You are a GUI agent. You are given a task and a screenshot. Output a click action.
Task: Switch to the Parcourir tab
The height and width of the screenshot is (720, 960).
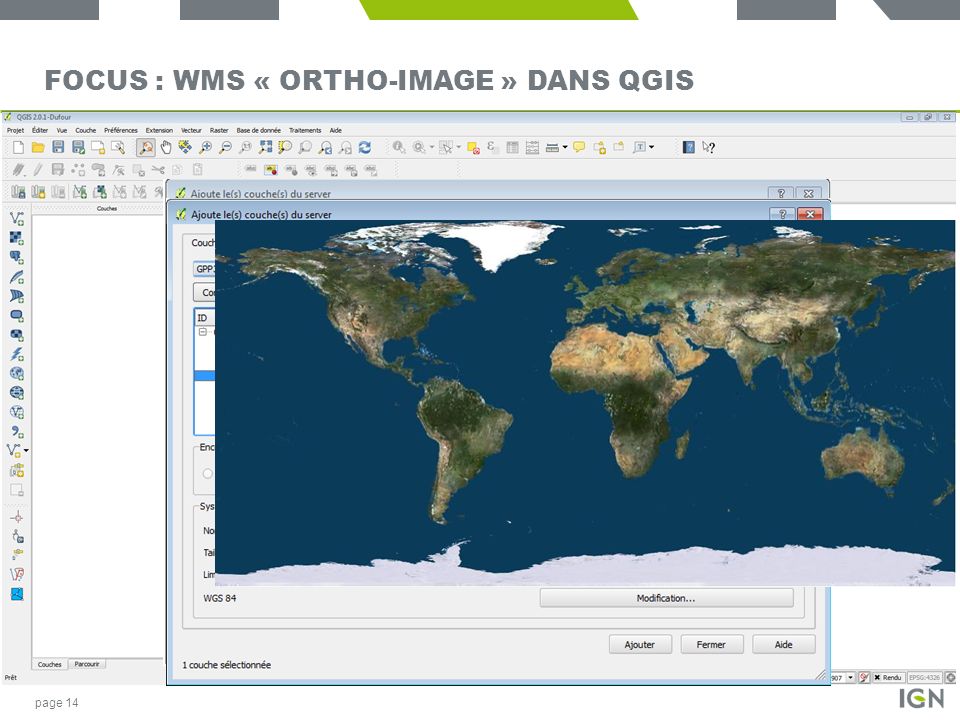pyautogui.click(x=88, y=664)
